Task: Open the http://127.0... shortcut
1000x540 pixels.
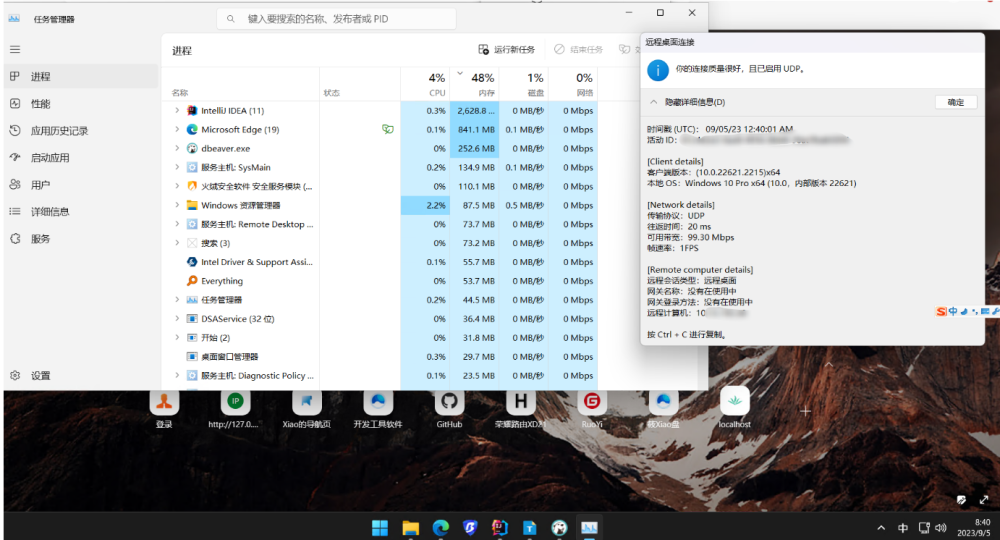Action: [x=234, y=409]
